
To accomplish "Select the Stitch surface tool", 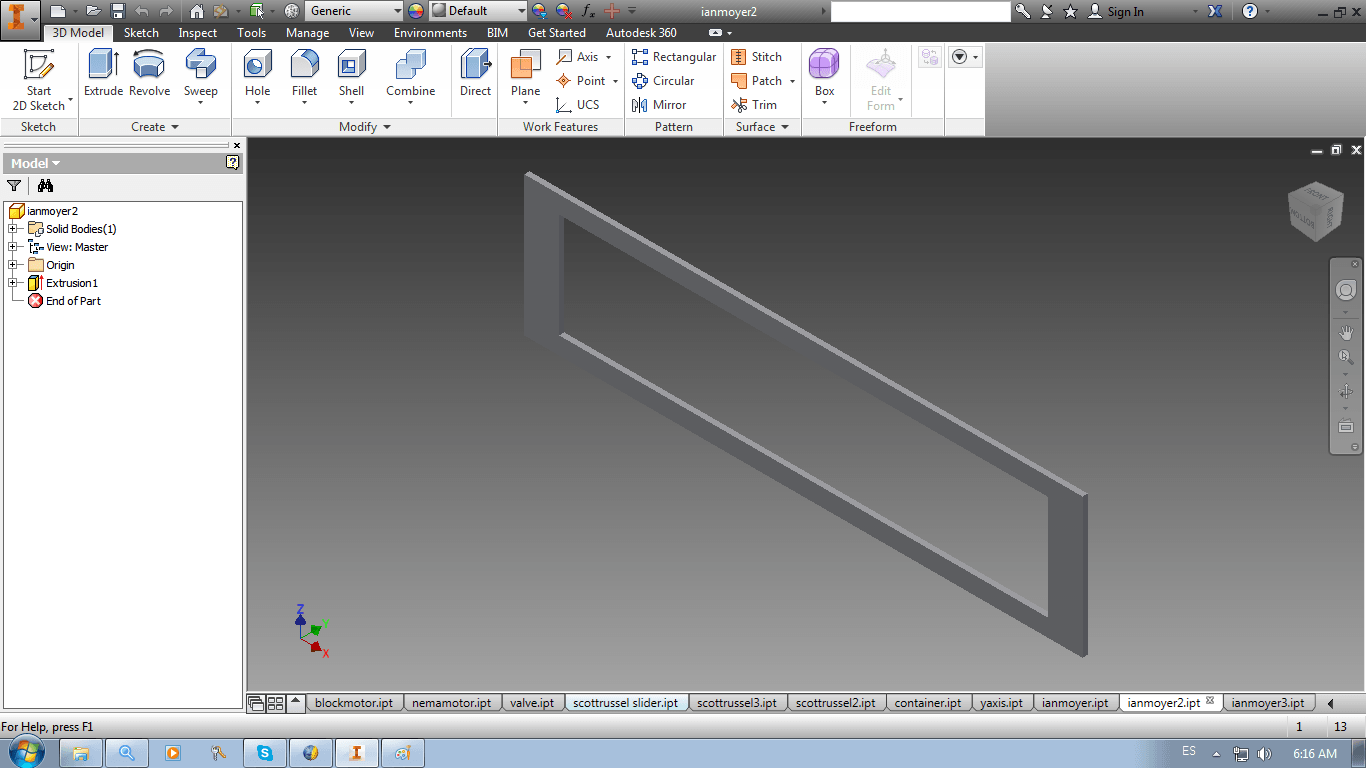I will pyautogui.click(x=757, y=57).
